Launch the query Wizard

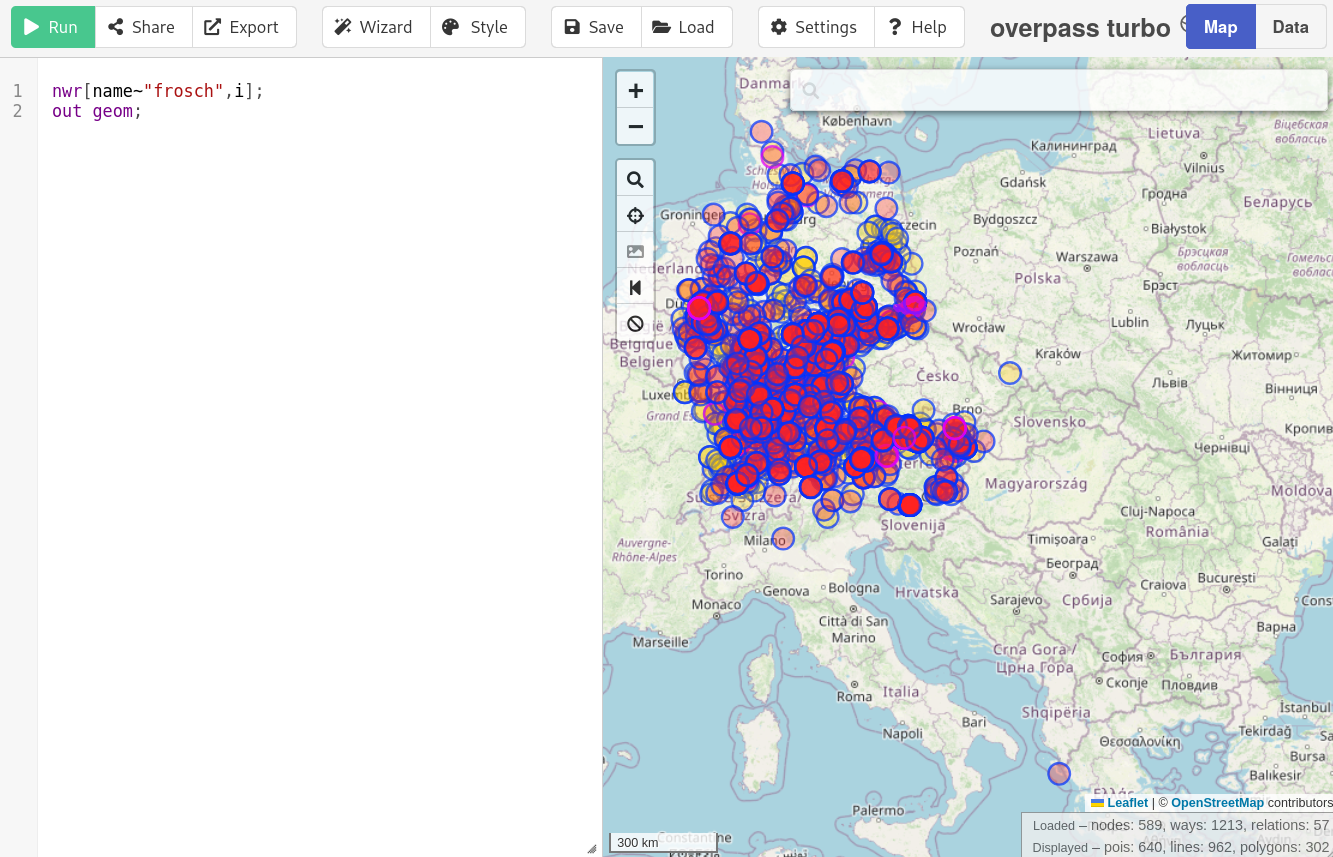tap(376, 27)
